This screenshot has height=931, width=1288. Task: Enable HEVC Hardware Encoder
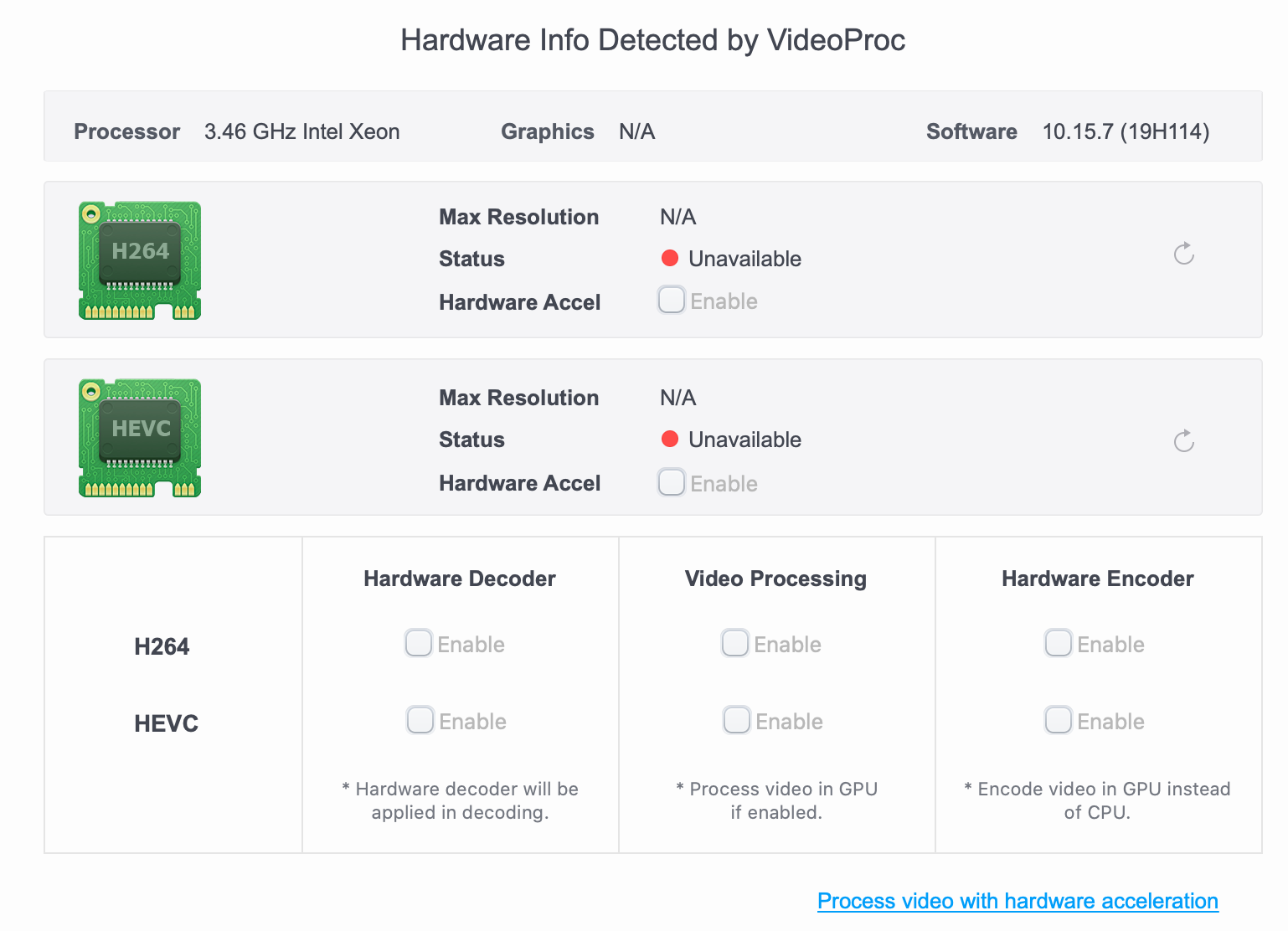[x=1059, y=720]
